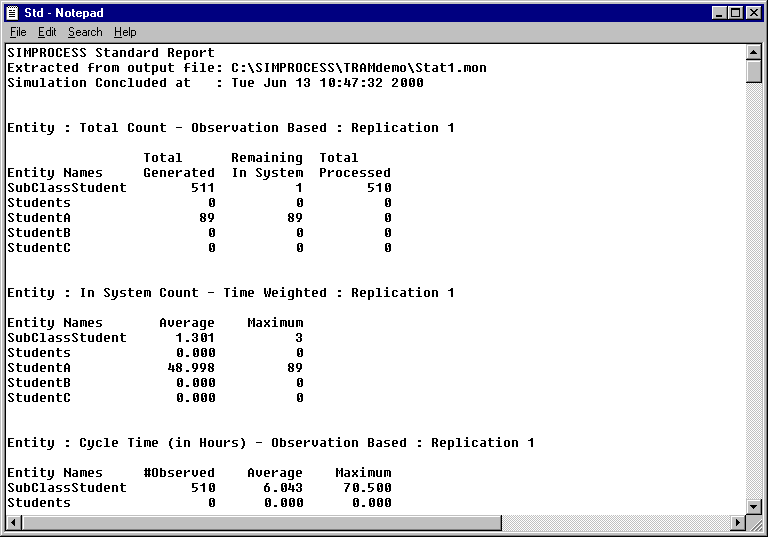768x537 pixels.
Task: Click 'SubClassStudent' in the Total Count table
Action: [x=67, y=188]
